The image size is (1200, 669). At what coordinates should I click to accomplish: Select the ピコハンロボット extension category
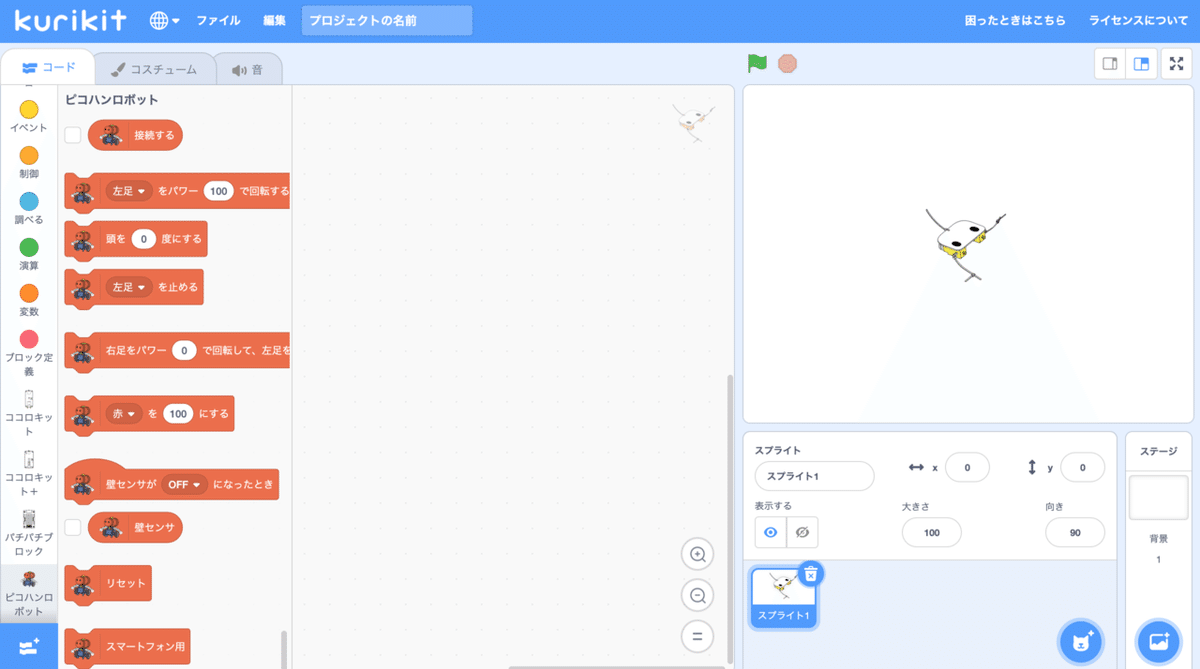pos(29,583)
